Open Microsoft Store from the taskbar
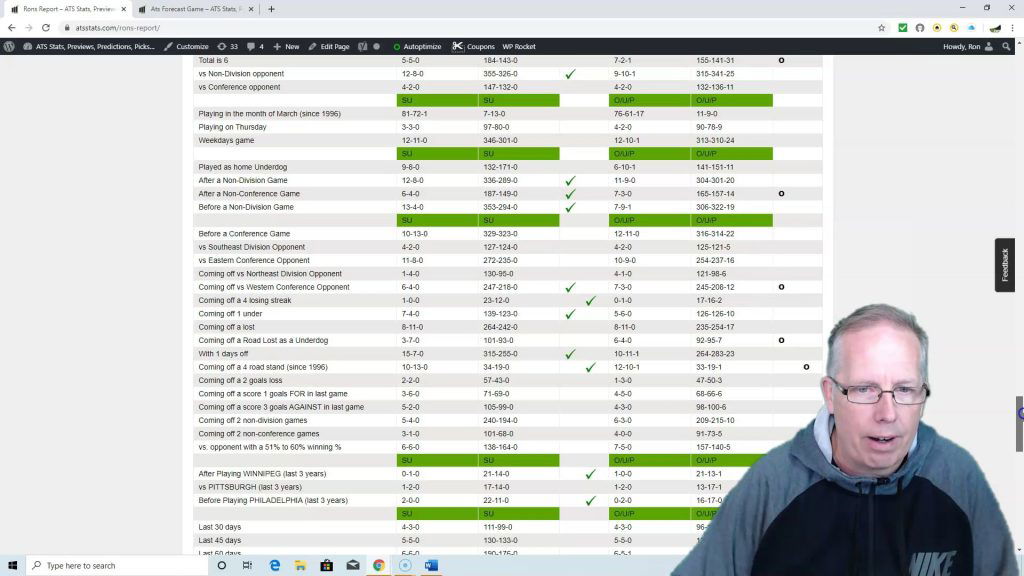This screenshot has height=576, width=1024. point(327,566)
